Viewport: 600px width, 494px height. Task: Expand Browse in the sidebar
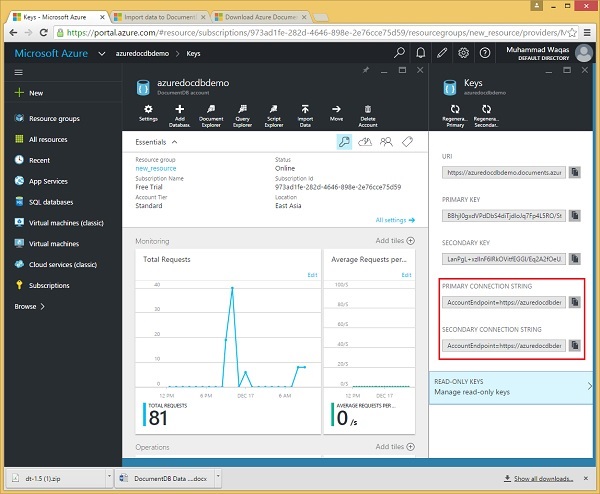[30, 306]
